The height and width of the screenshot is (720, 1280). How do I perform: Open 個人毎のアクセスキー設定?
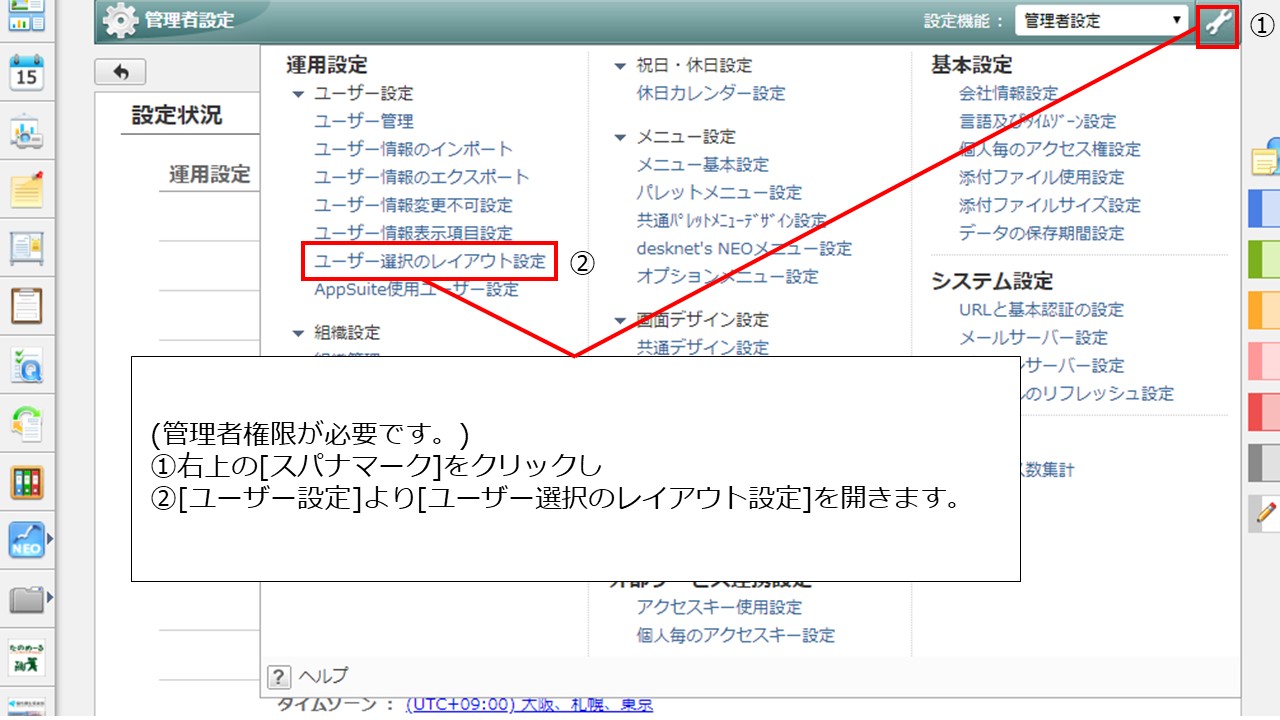(x=735, y=635)
